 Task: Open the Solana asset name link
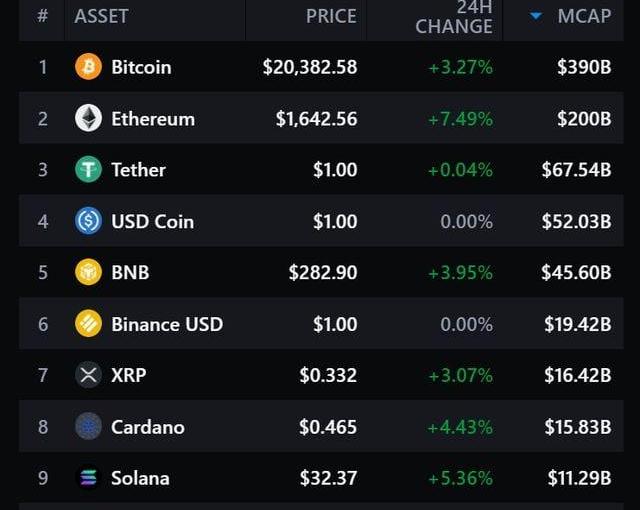(140, 478)
